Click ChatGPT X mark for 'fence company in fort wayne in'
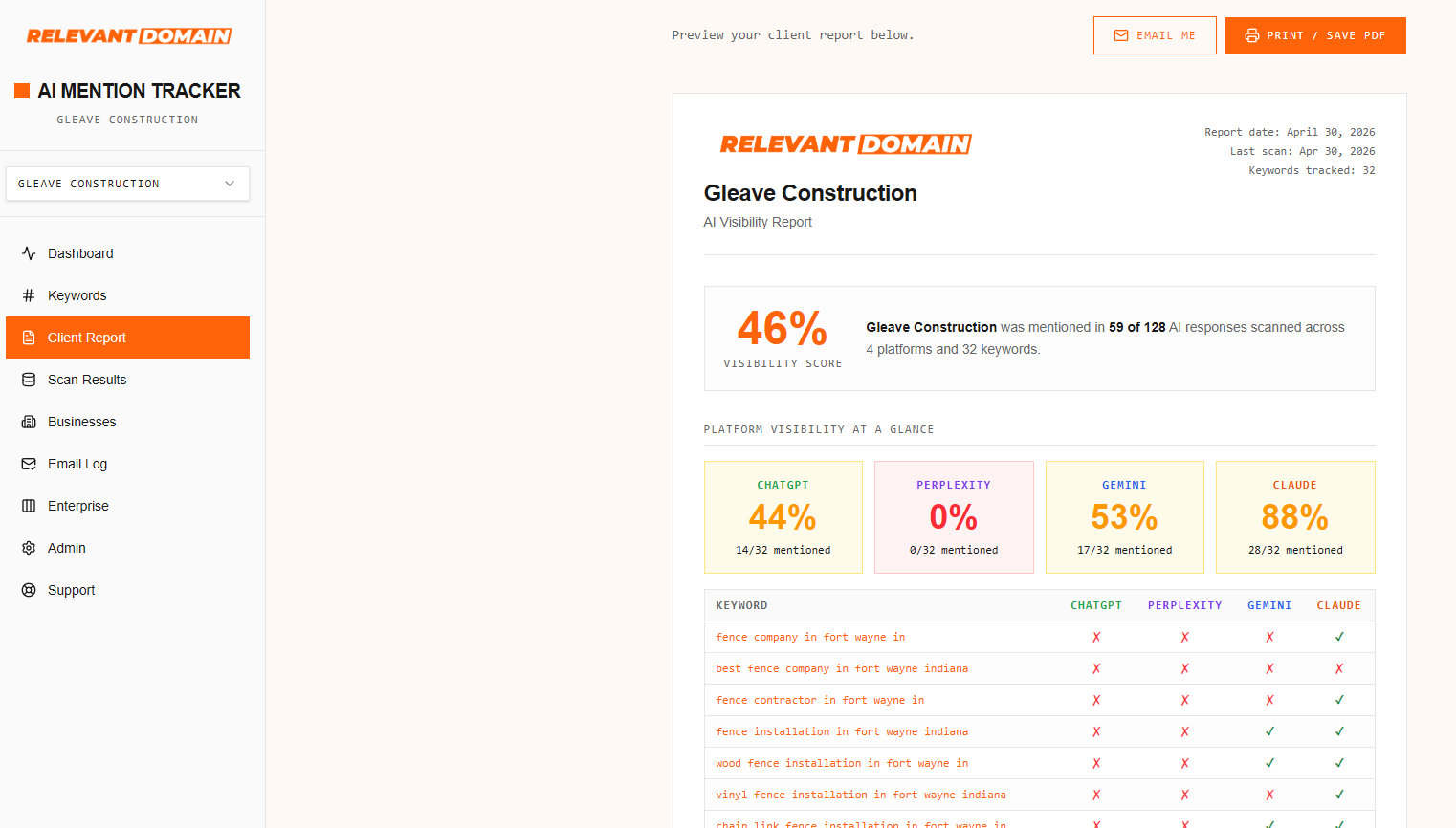The image size is (1456, 828). click(x=1096, y=637)
